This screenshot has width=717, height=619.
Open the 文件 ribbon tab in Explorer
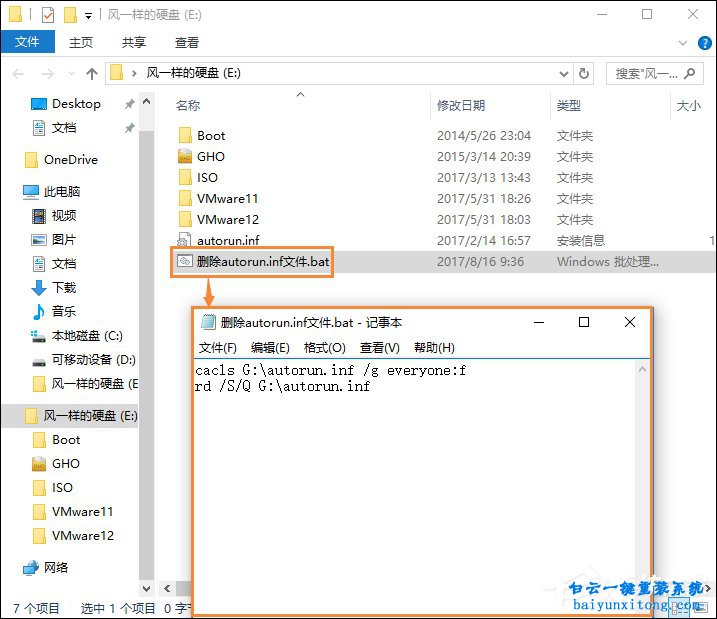(27, 42)
